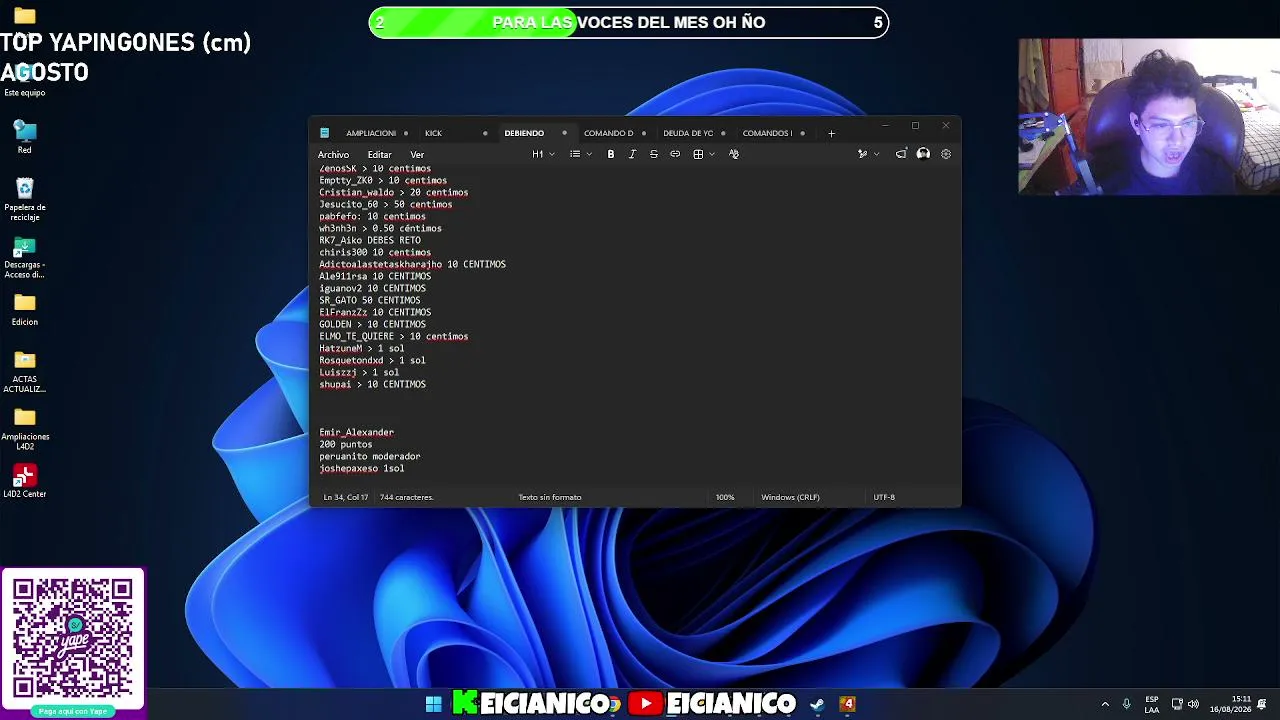Click the Ln 34, Col 17 status indicator

(346, 497)
